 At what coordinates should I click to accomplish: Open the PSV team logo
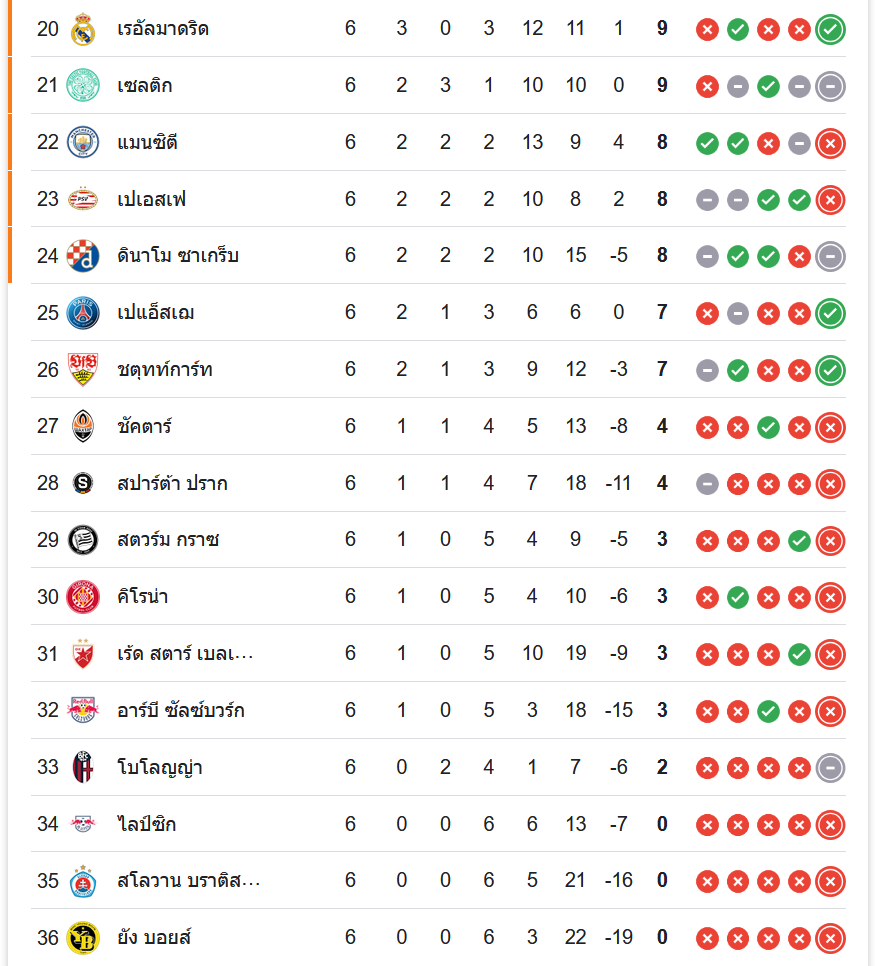tap(82, 200)
